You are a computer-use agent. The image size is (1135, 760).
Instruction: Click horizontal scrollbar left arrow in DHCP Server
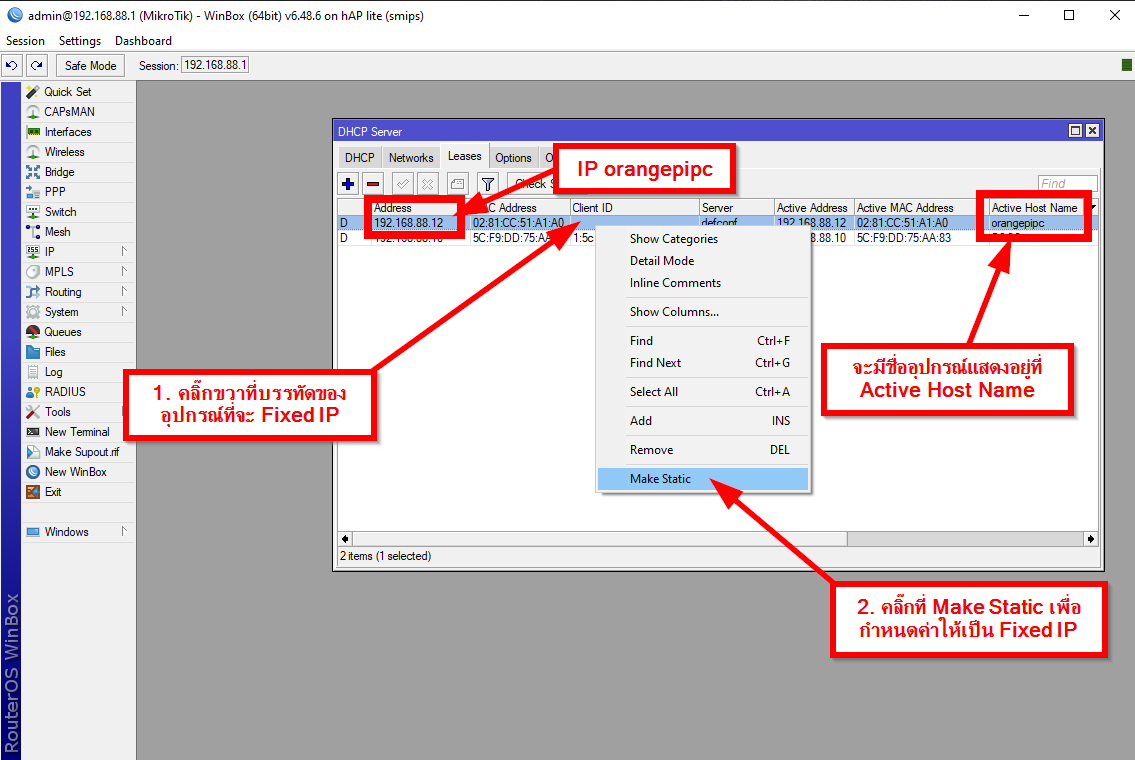(345, 539)
